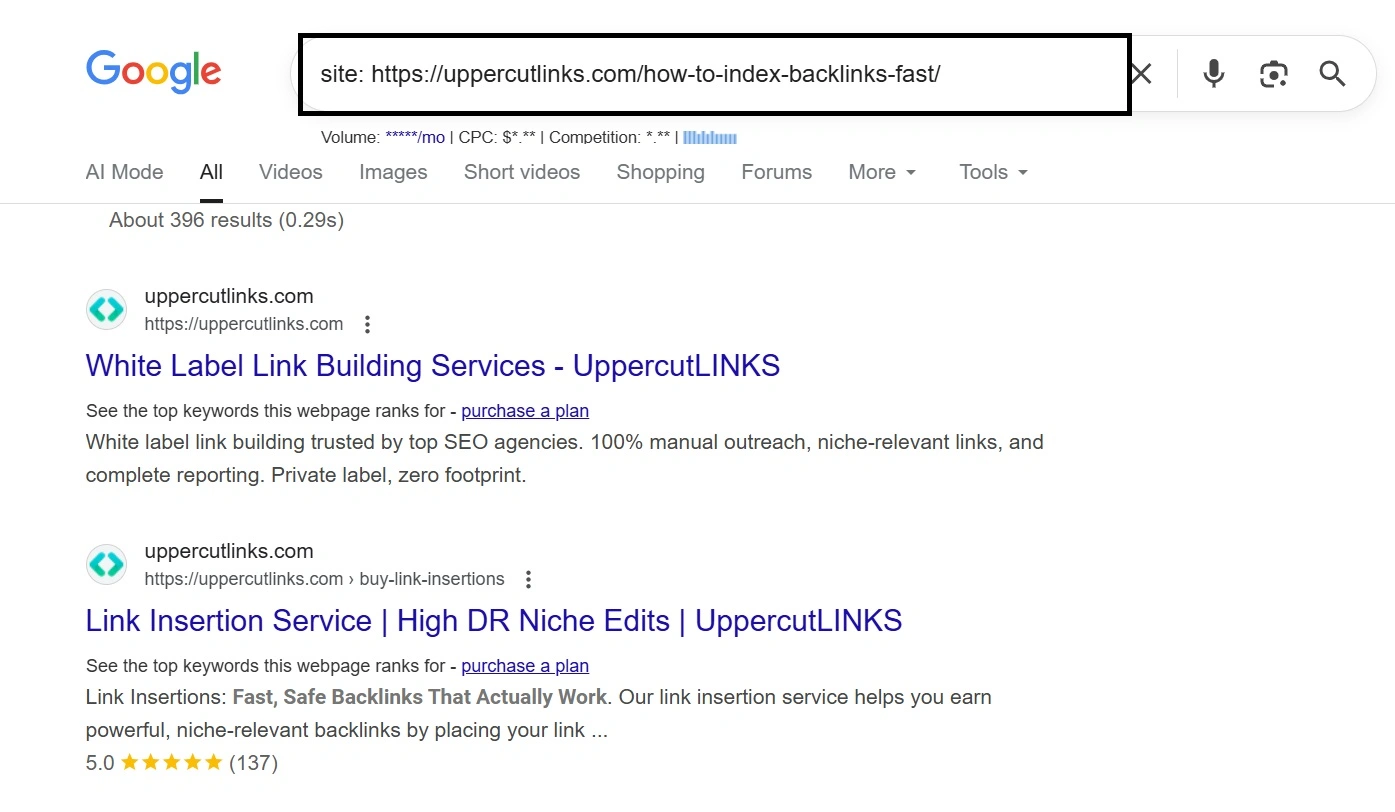Click the "Link Insertions: Fast, Safe Backlinks" snippet
The image size is (1395, 812).
tap(539, 713)
